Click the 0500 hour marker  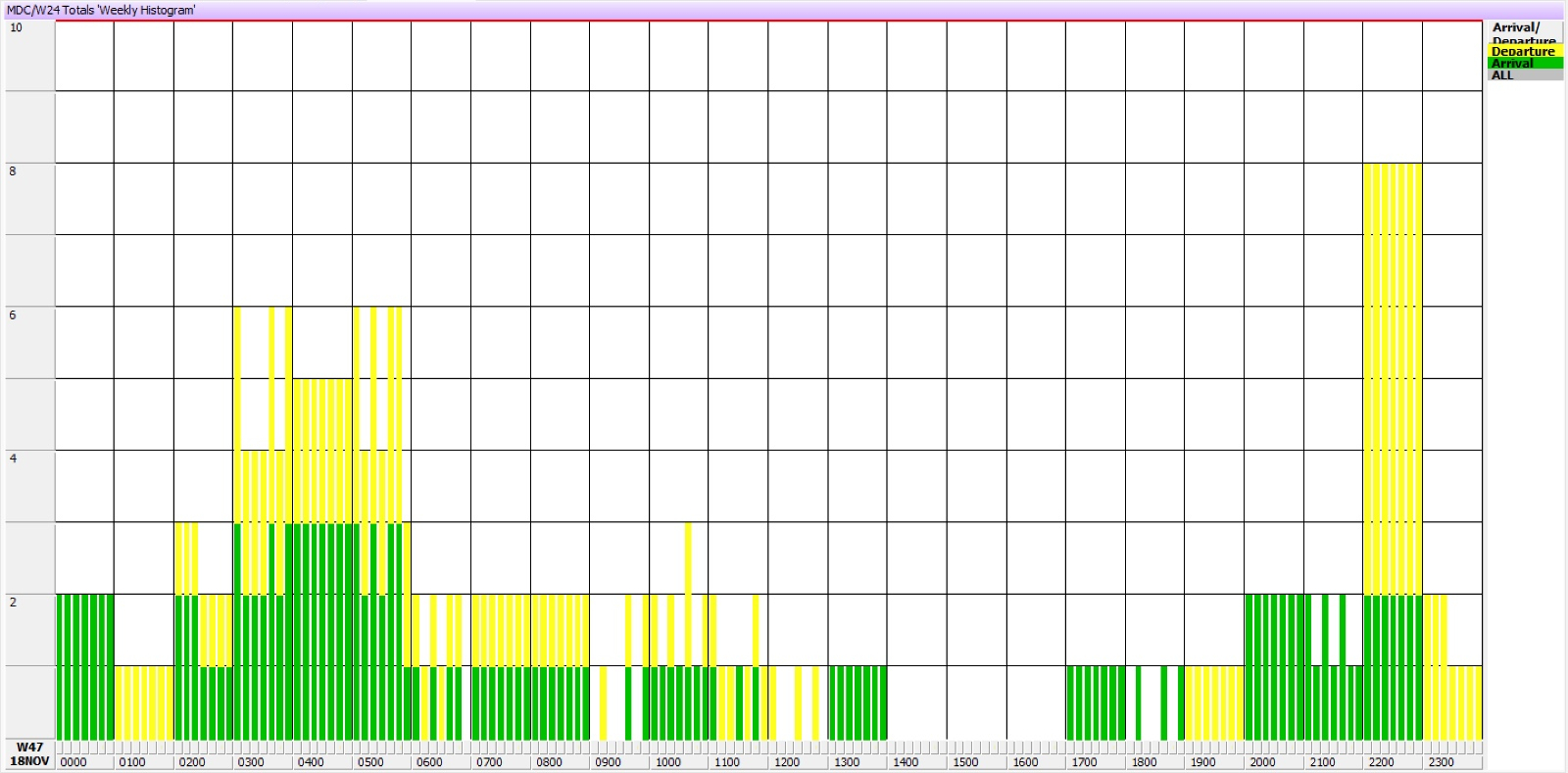click(370, 762)
